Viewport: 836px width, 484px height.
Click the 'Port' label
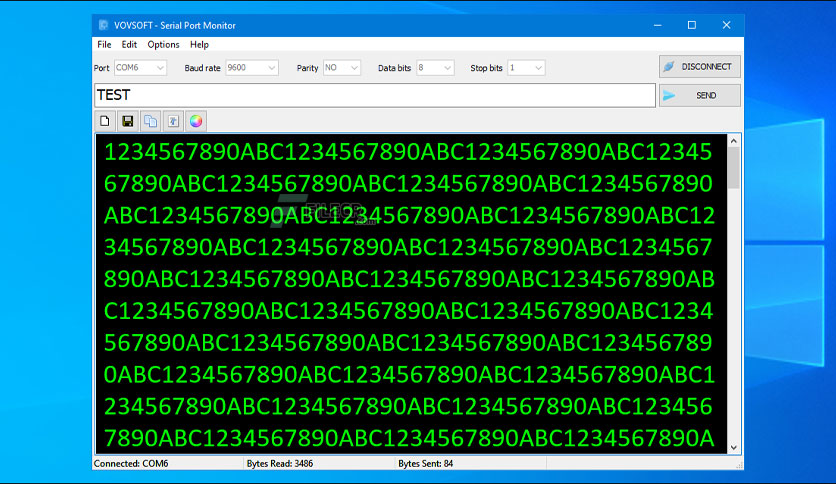point(101,68)
